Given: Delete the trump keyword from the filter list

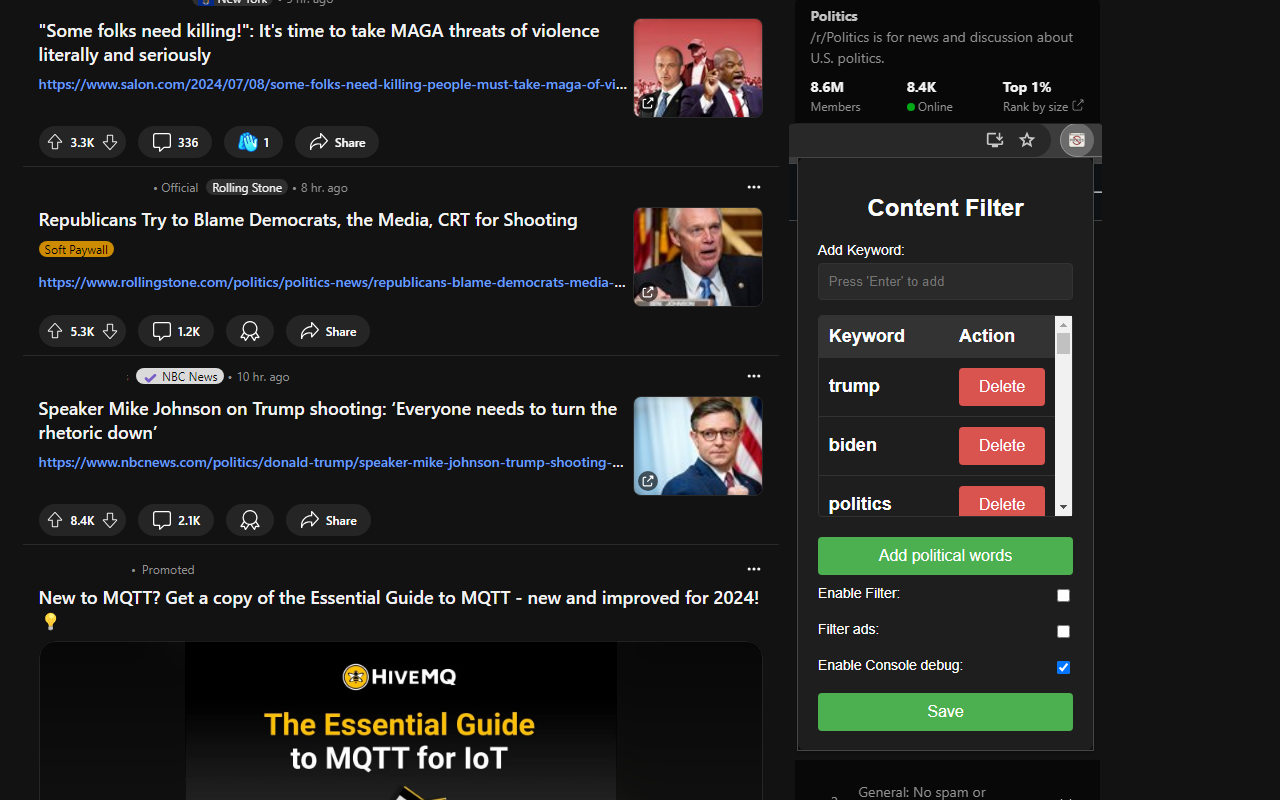Looking at the screenshot, I should [1001, 386].
